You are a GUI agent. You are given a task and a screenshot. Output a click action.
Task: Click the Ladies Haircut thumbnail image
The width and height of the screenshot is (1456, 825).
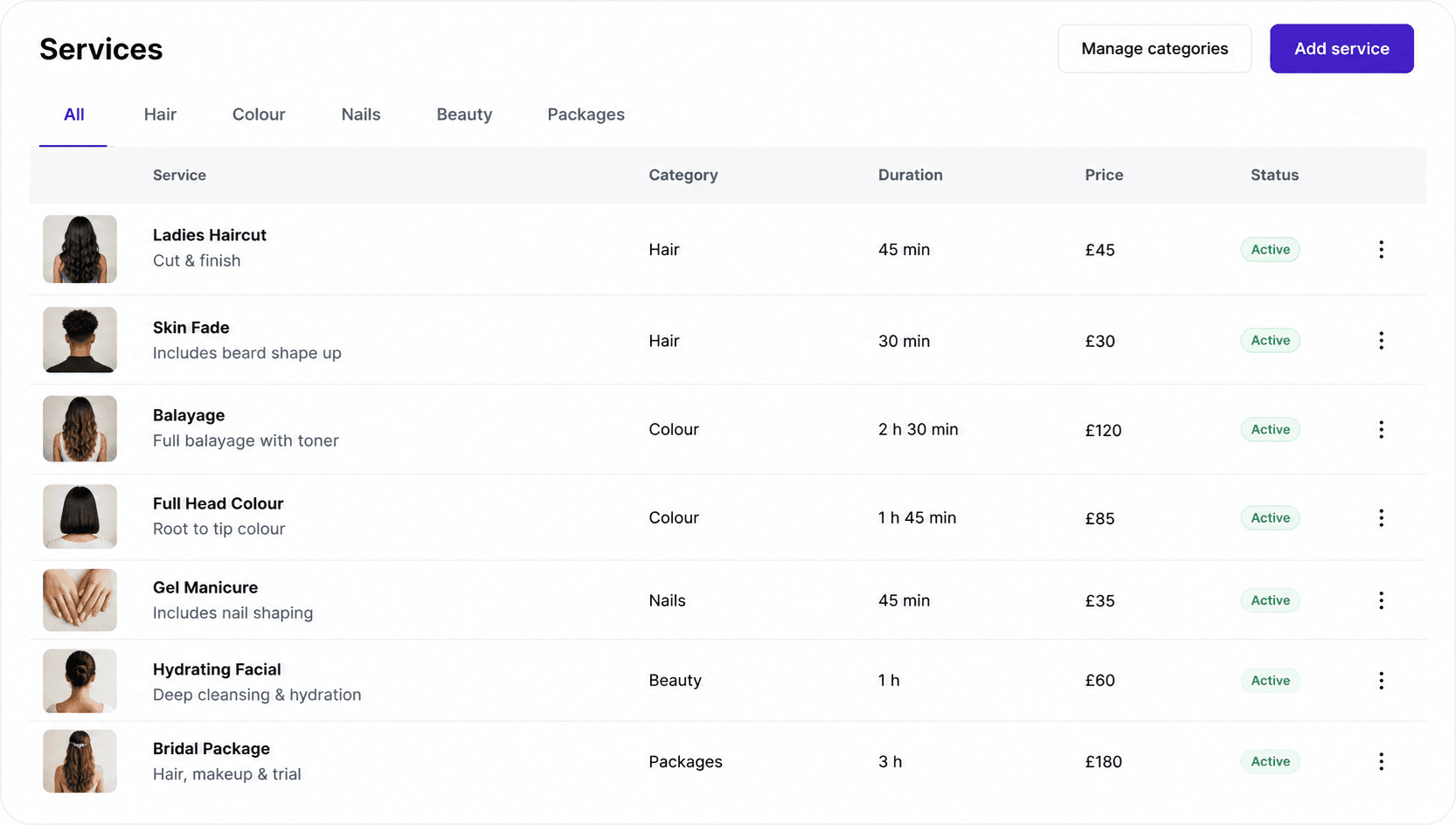pyautogui.click(x=80, y=249)
